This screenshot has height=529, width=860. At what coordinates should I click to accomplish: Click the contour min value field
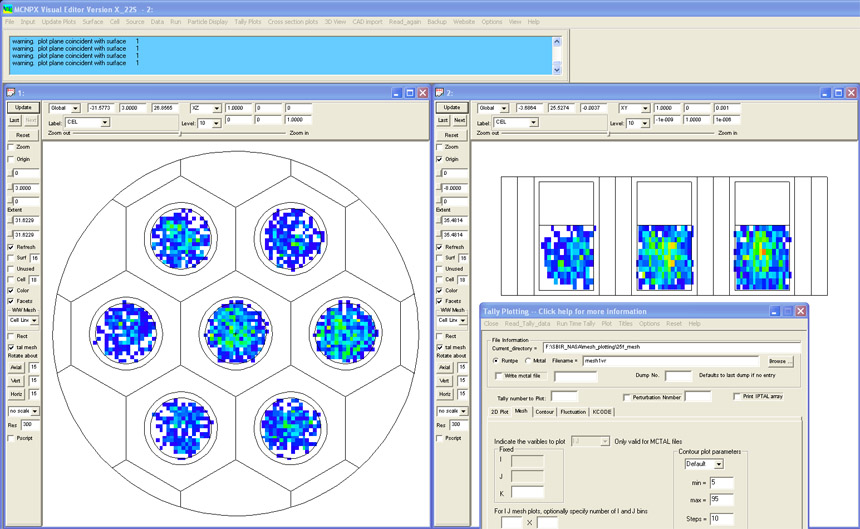coord(721,483)
